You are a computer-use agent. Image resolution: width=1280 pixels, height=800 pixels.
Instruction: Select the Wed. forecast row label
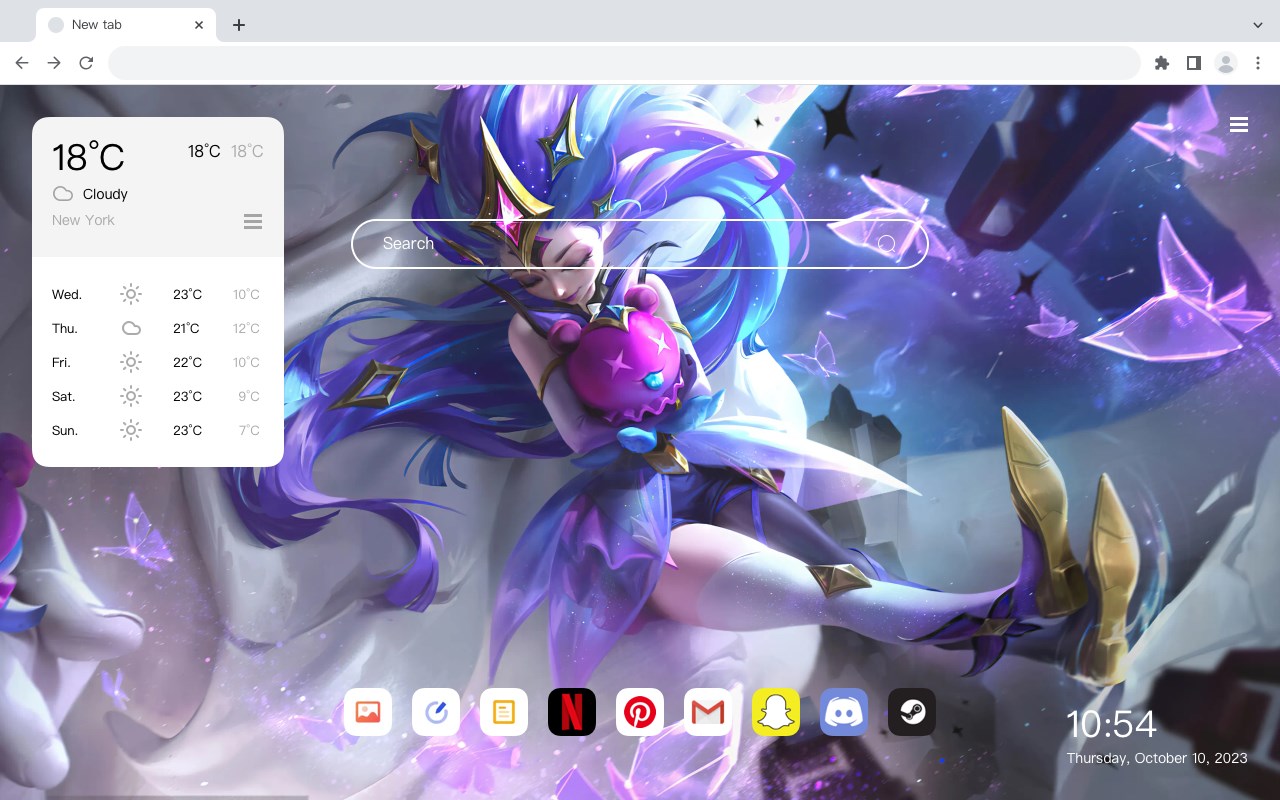click(x=67, y=295)
